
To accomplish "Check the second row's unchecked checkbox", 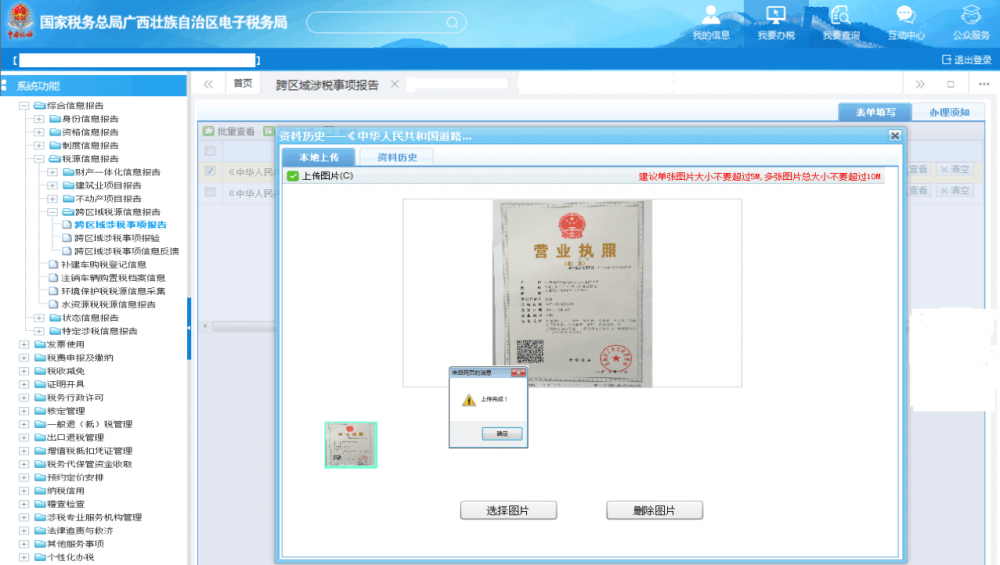I will click(210, 192).
